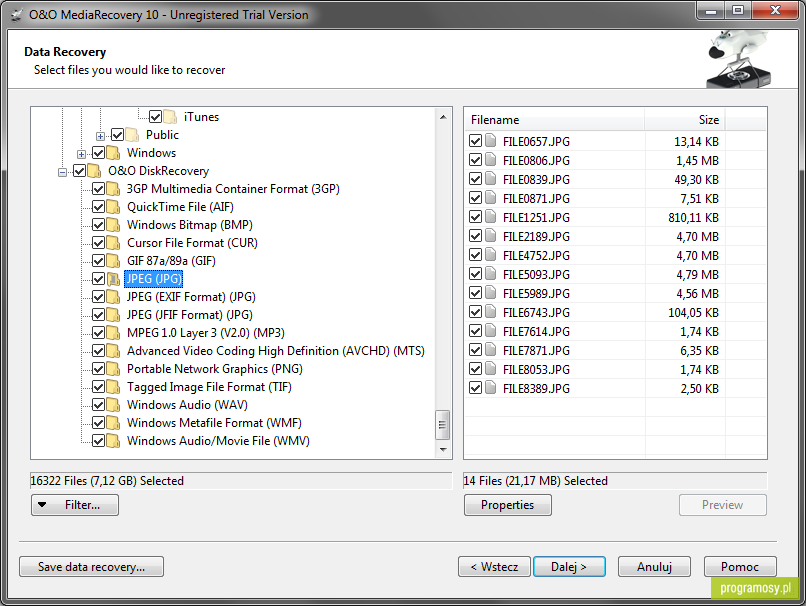This screenshot has width=806, height=606.
Task: Click the Public folder icon
Action: tap(132, 135)
